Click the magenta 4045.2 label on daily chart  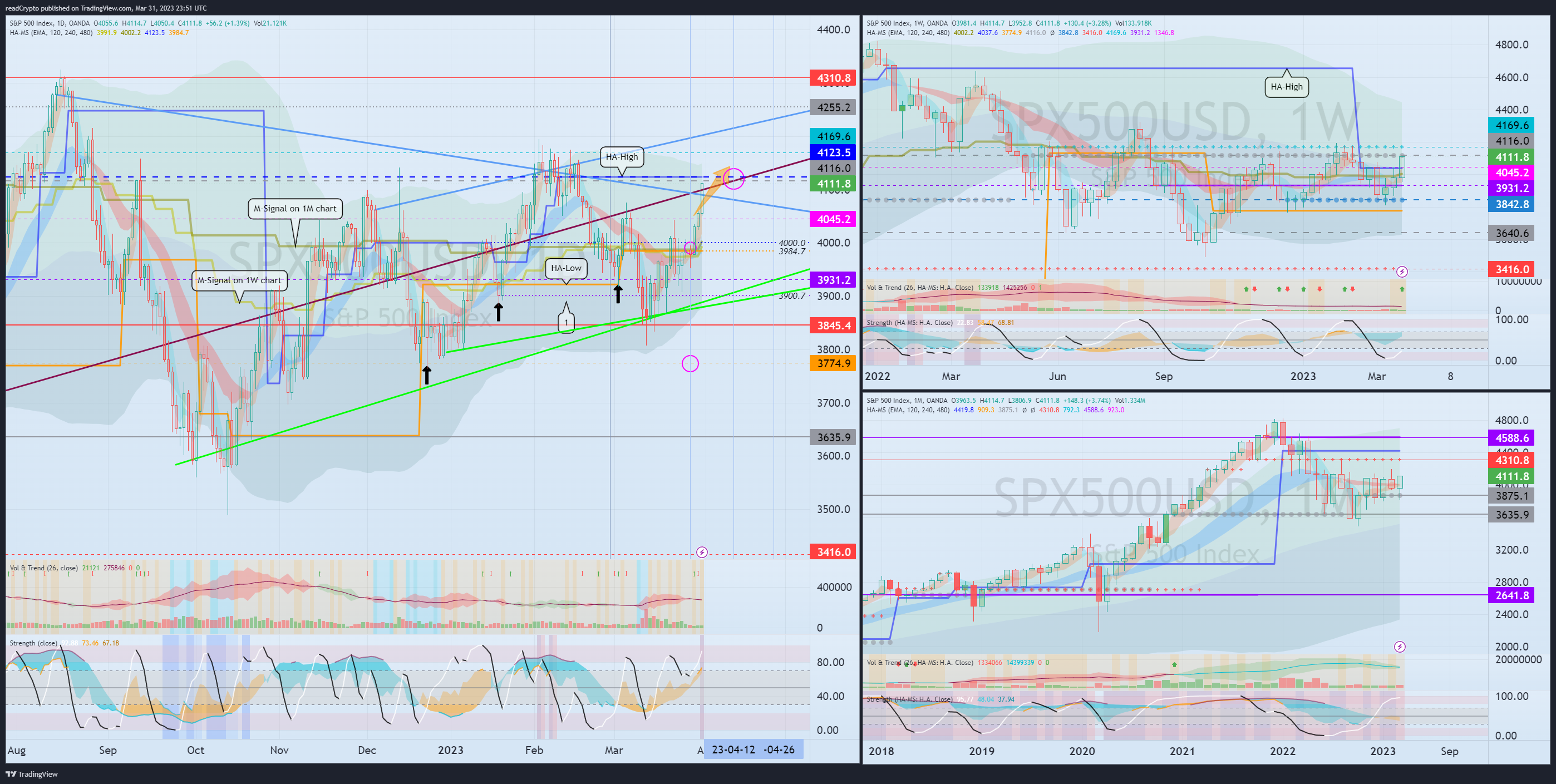coord(833,219)
